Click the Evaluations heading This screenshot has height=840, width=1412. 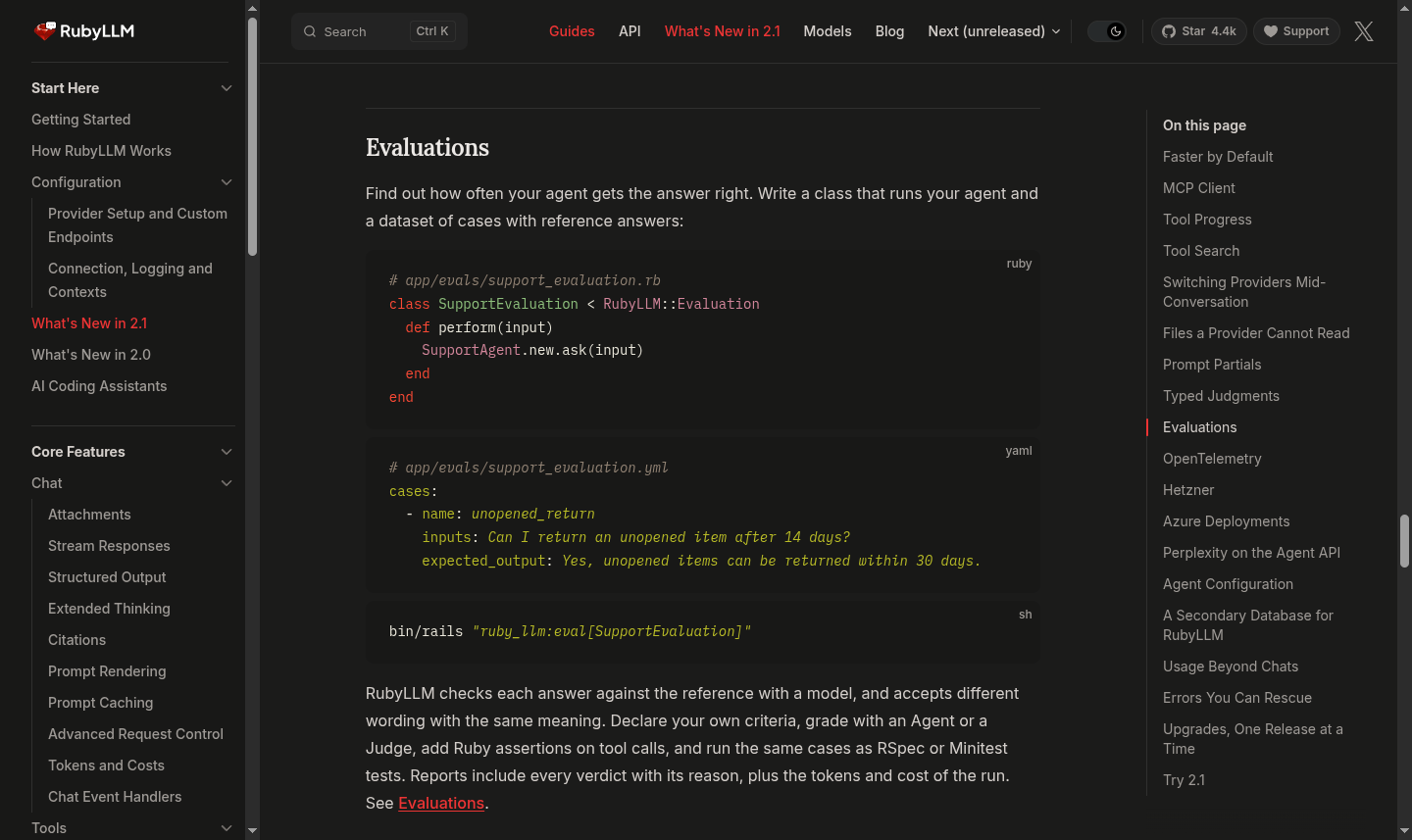click(x=428, y=148)
